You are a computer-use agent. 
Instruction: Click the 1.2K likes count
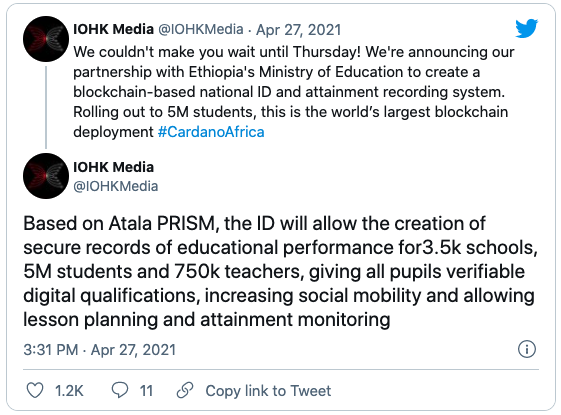pyautogui.click(x=69, y=391)
